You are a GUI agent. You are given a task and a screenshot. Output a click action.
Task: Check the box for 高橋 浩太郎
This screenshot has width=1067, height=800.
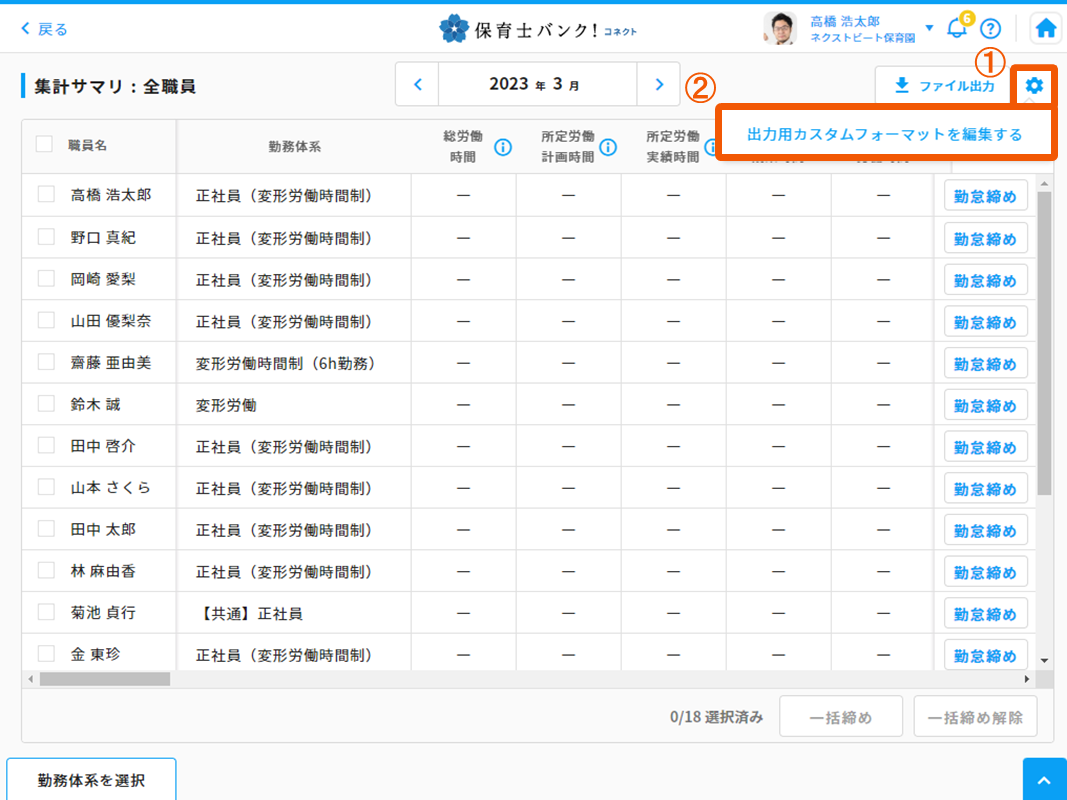pyautogui.click(x=46, y=195)
